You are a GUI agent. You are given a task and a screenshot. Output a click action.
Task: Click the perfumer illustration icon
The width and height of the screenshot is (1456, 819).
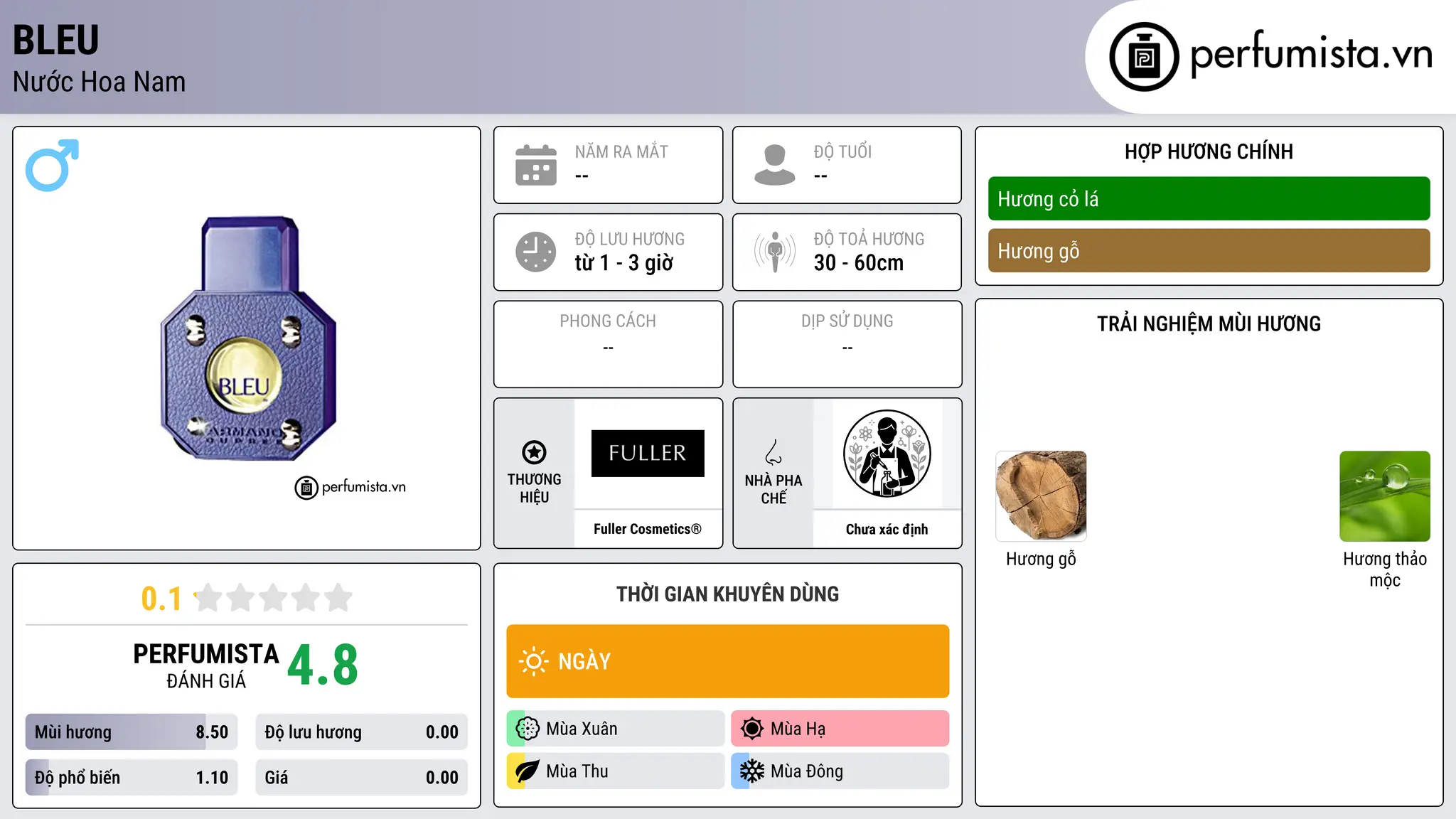887,454
